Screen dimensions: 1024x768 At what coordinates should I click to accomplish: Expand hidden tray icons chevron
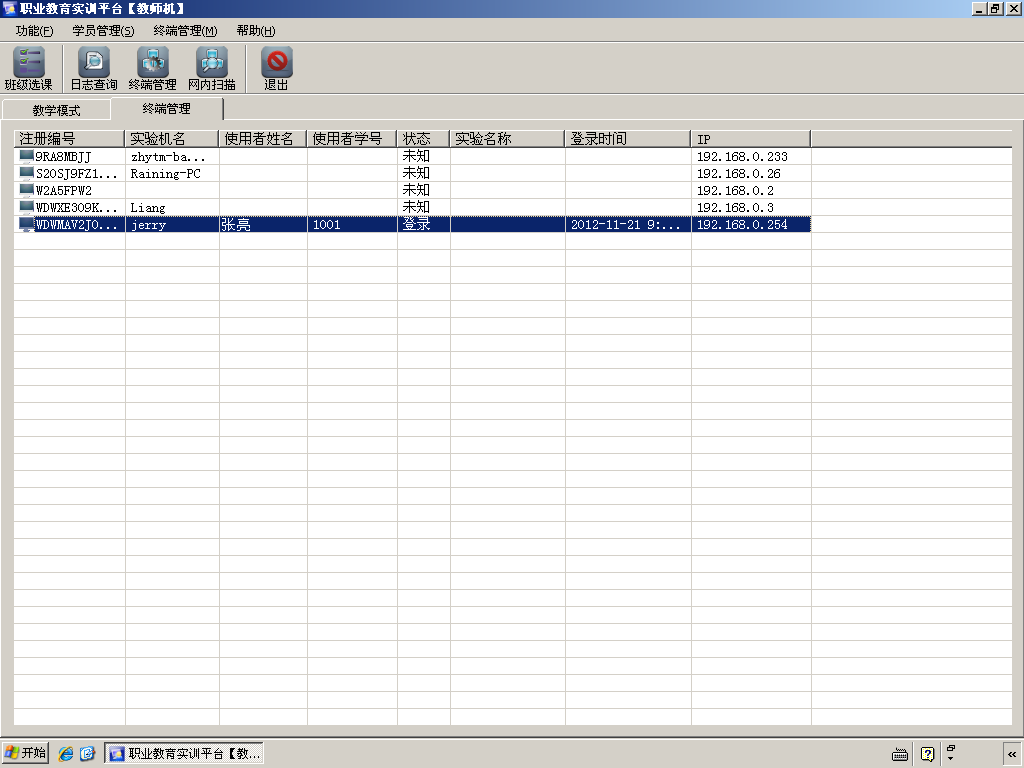coord(1012,754)
